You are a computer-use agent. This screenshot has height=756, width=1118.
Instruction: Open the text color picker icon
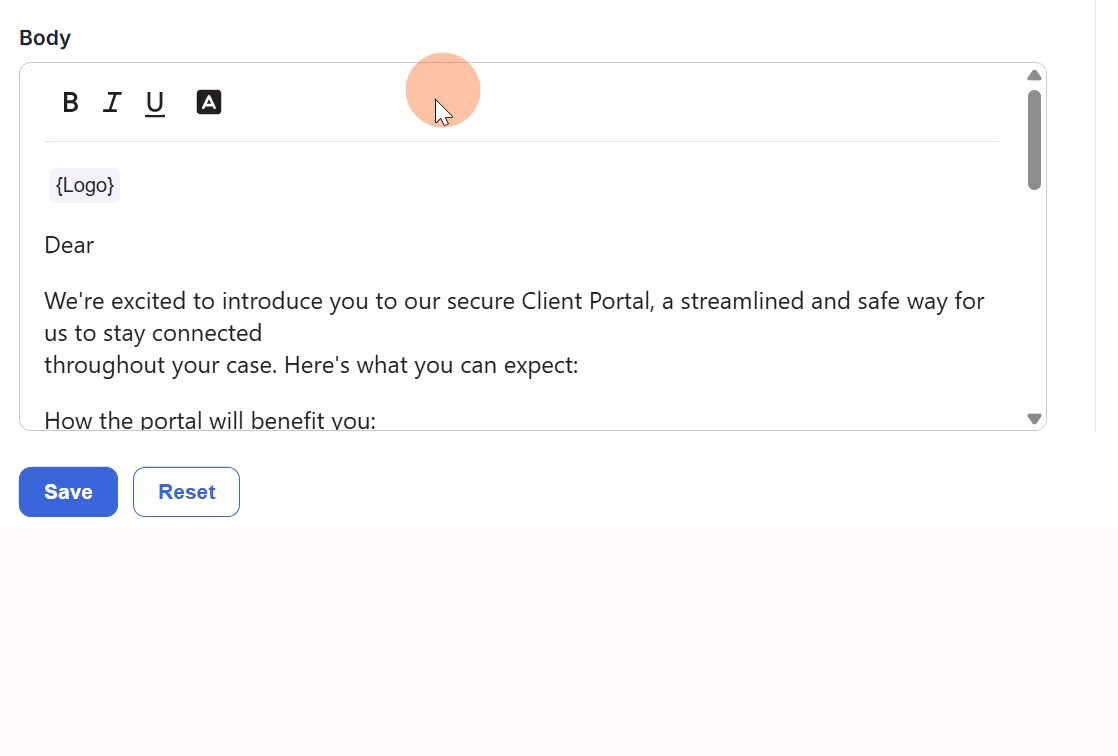(209, 102)
